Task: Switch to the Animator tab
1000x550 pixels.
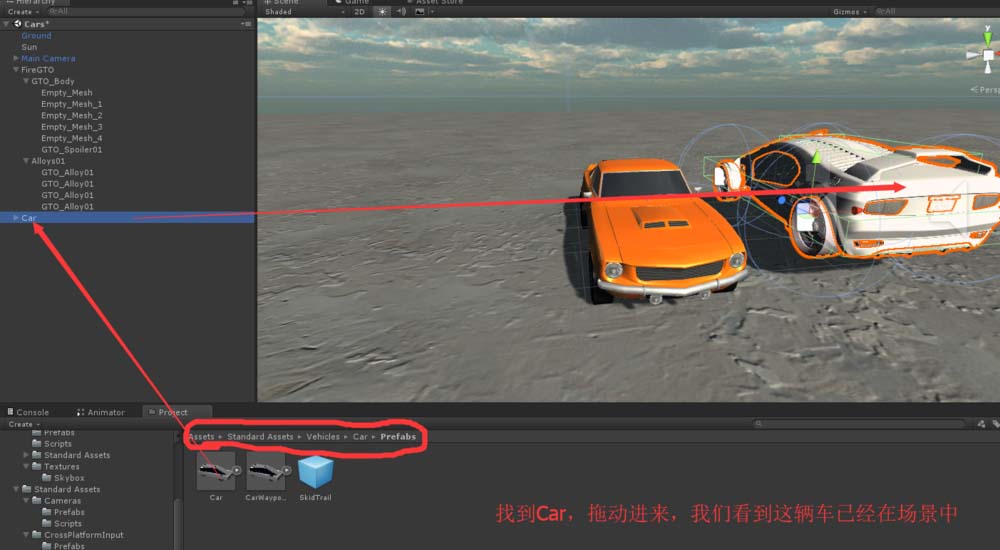Action: pos(101,412)
